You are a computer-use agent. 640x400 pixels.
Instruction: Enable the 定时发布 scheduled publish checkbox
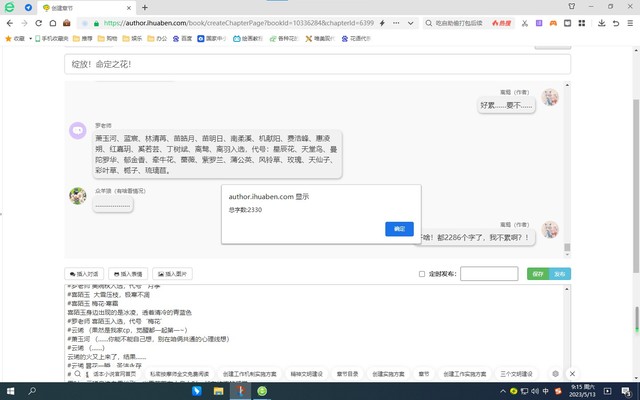[x=422, y=273]
